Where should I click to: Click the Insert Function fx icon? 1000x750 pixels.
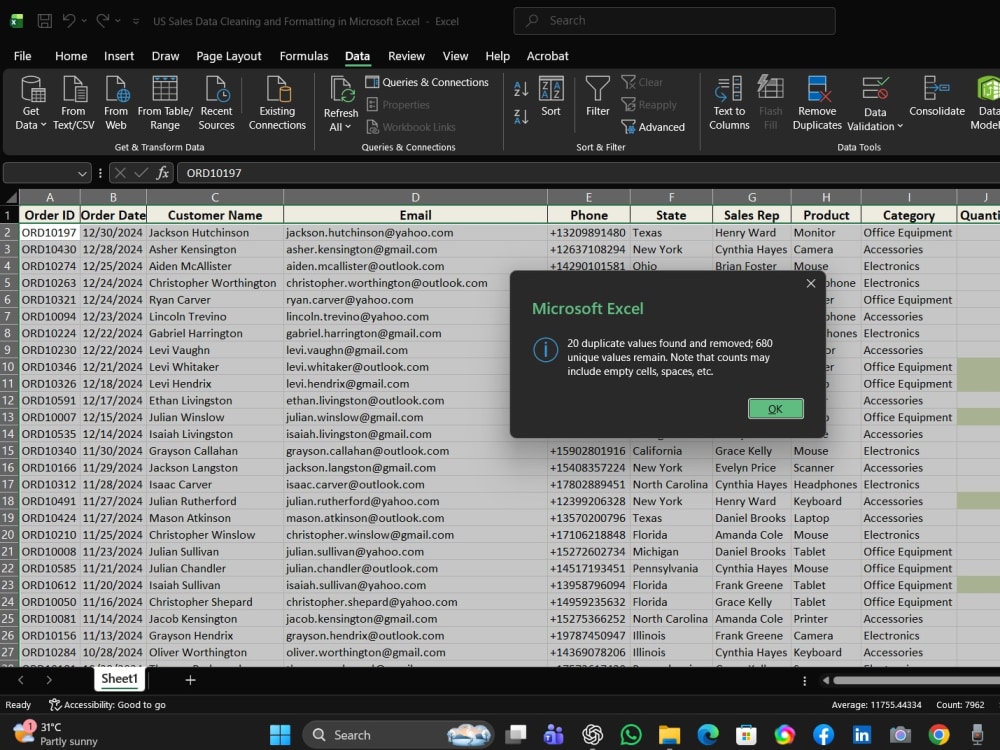pyautogui.click(x=163, y=173)
